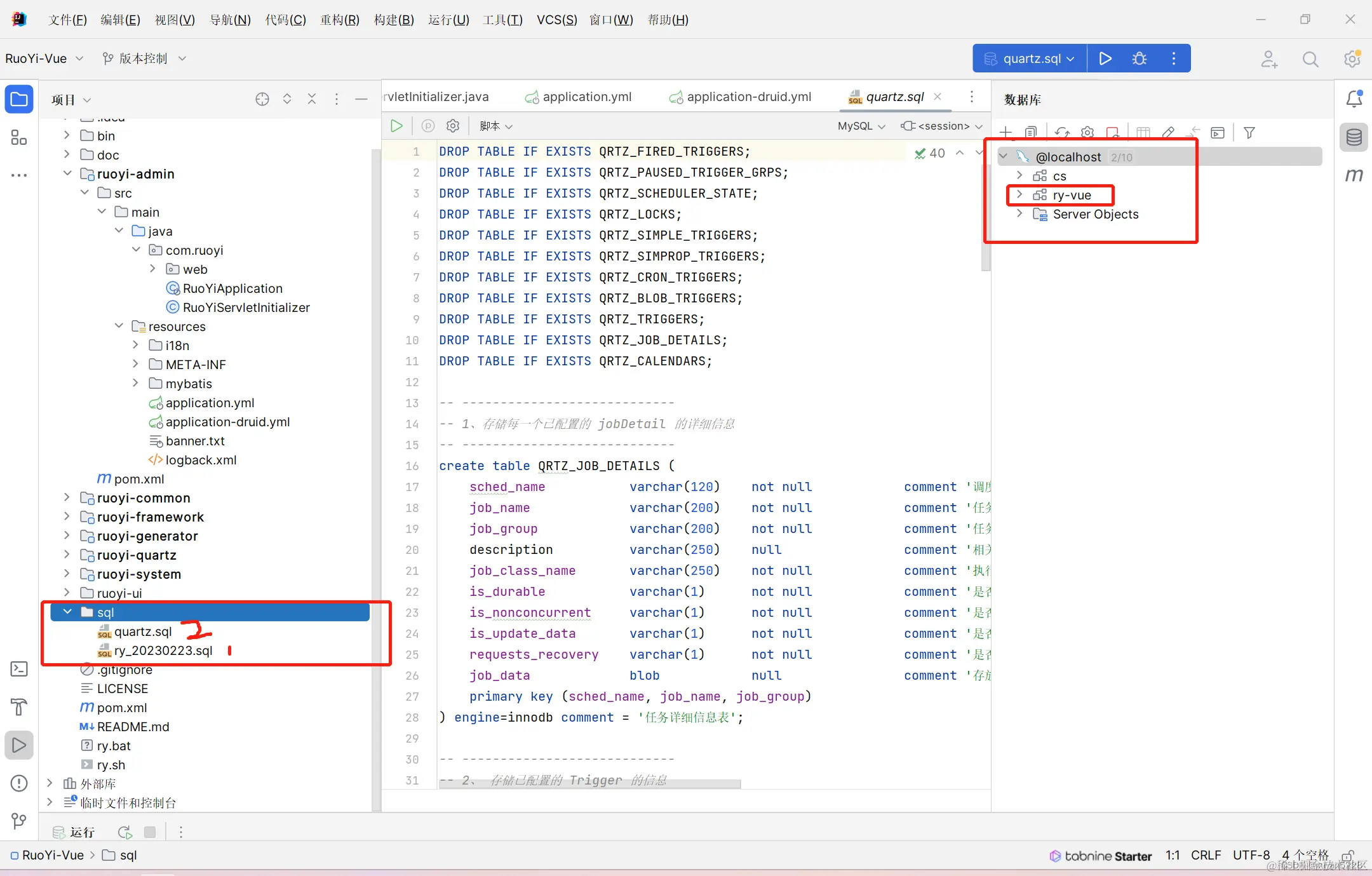Click the green Execute script icon
1372x876 pixels.
coord(396,126)
